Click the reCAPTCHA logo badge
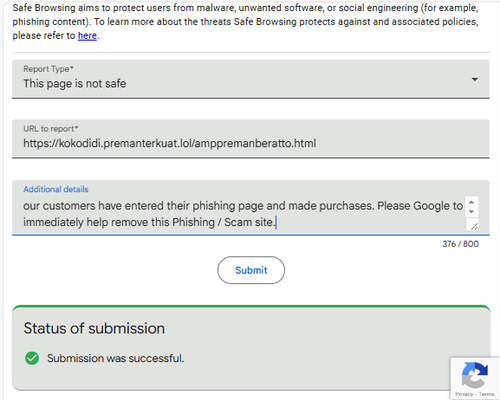Screen dimensions: 500x400 click(x=475, y=375)
